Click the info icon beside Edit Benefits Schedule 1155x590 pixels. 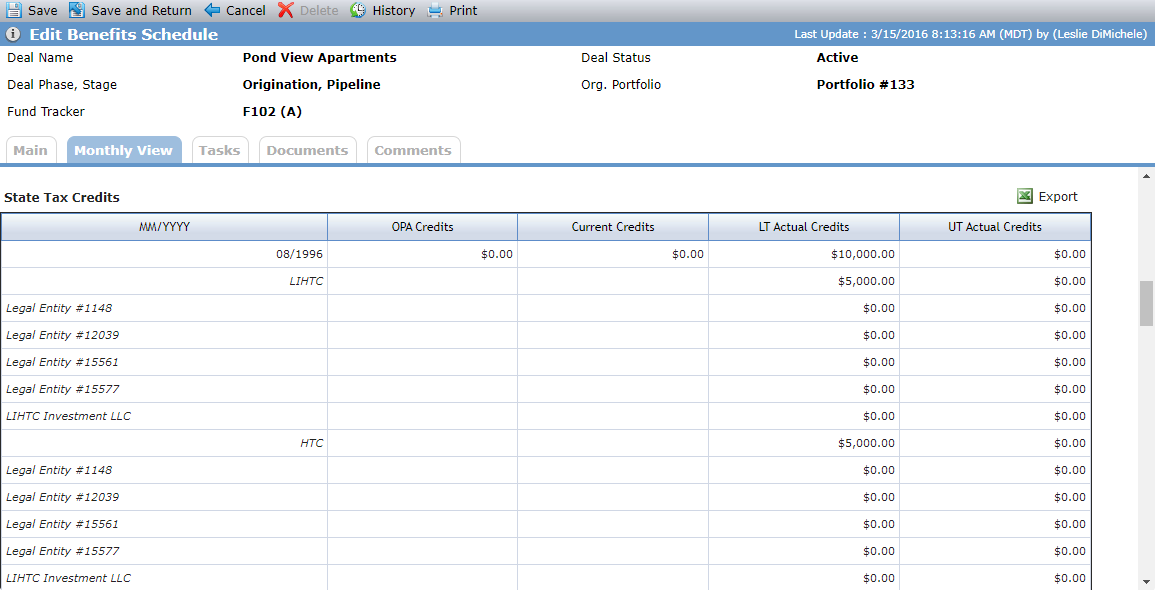coord(13,34)
